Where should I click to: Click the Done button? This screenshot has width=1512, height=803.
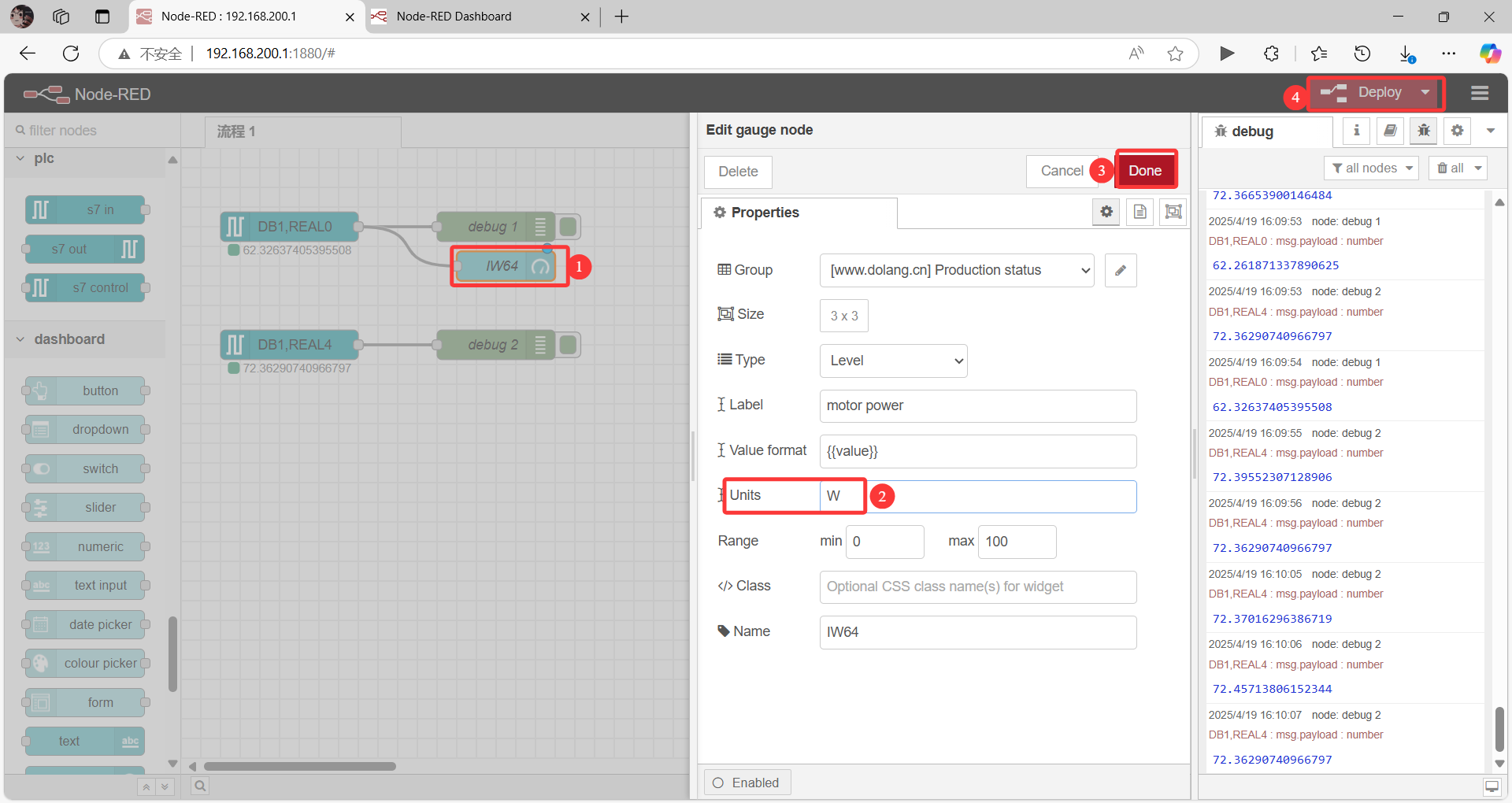[1146, 170]
